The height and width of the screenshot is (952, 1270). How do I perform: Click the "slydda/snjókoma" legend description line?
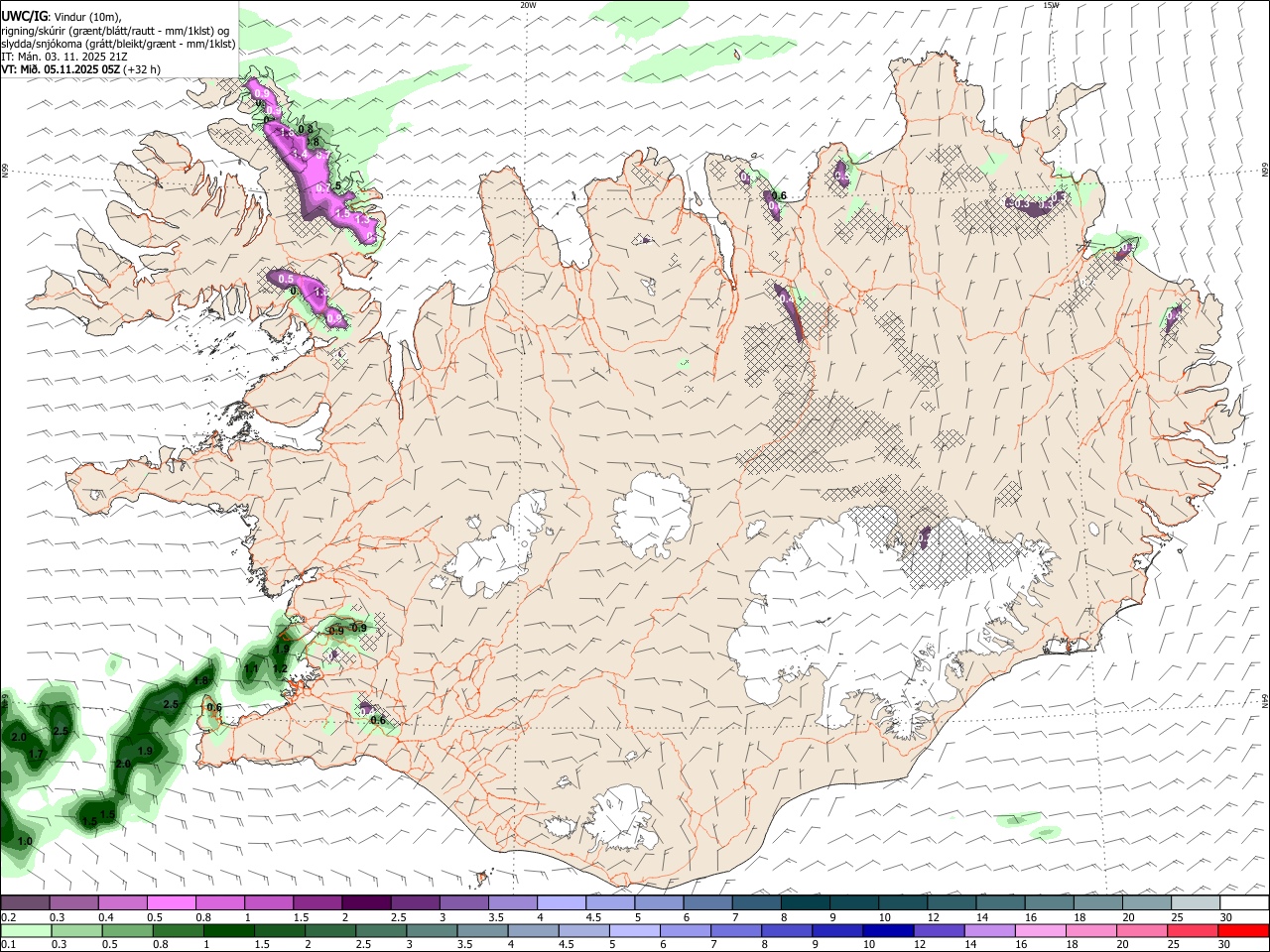118,44
